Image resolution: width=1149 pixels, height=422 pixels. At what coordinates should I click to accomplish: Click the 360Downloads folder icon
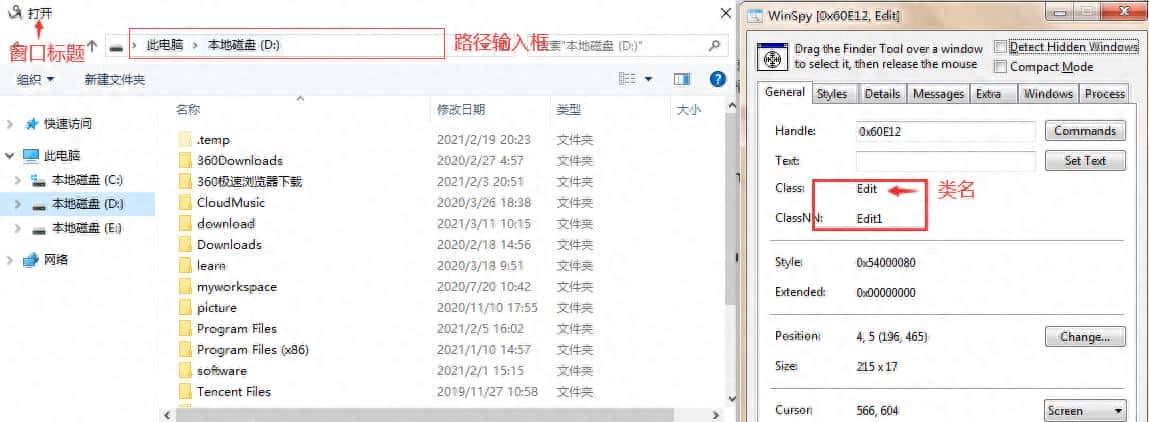[185, 160]
